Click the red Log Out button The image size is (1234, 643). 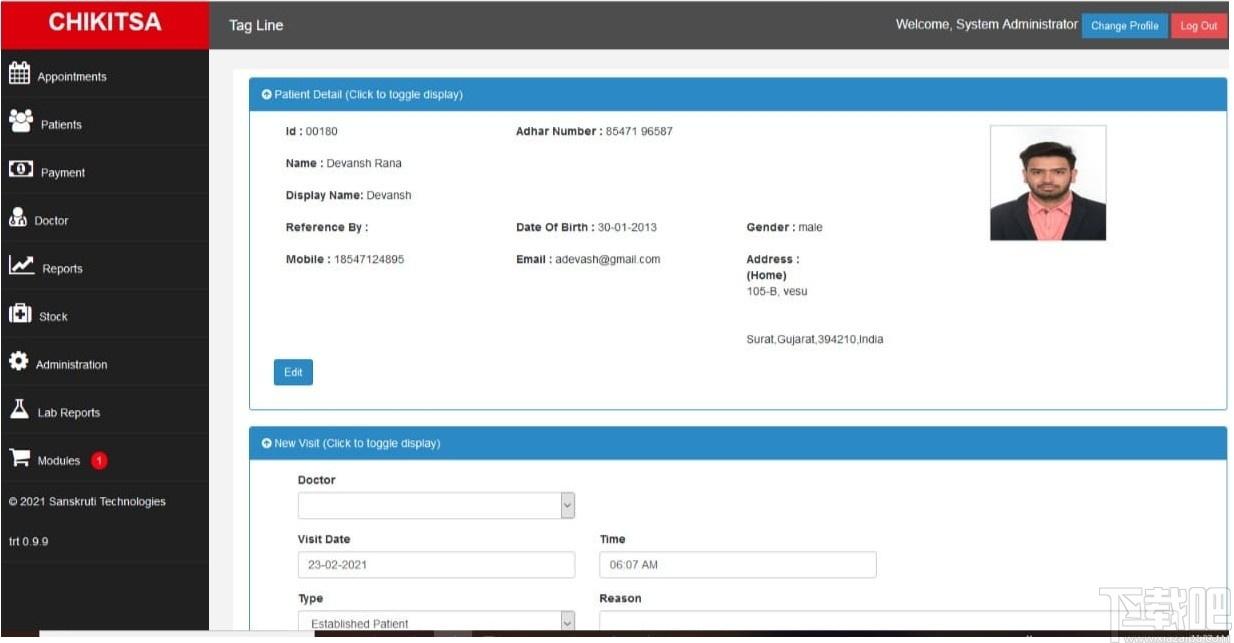[x=1198, y=26]
